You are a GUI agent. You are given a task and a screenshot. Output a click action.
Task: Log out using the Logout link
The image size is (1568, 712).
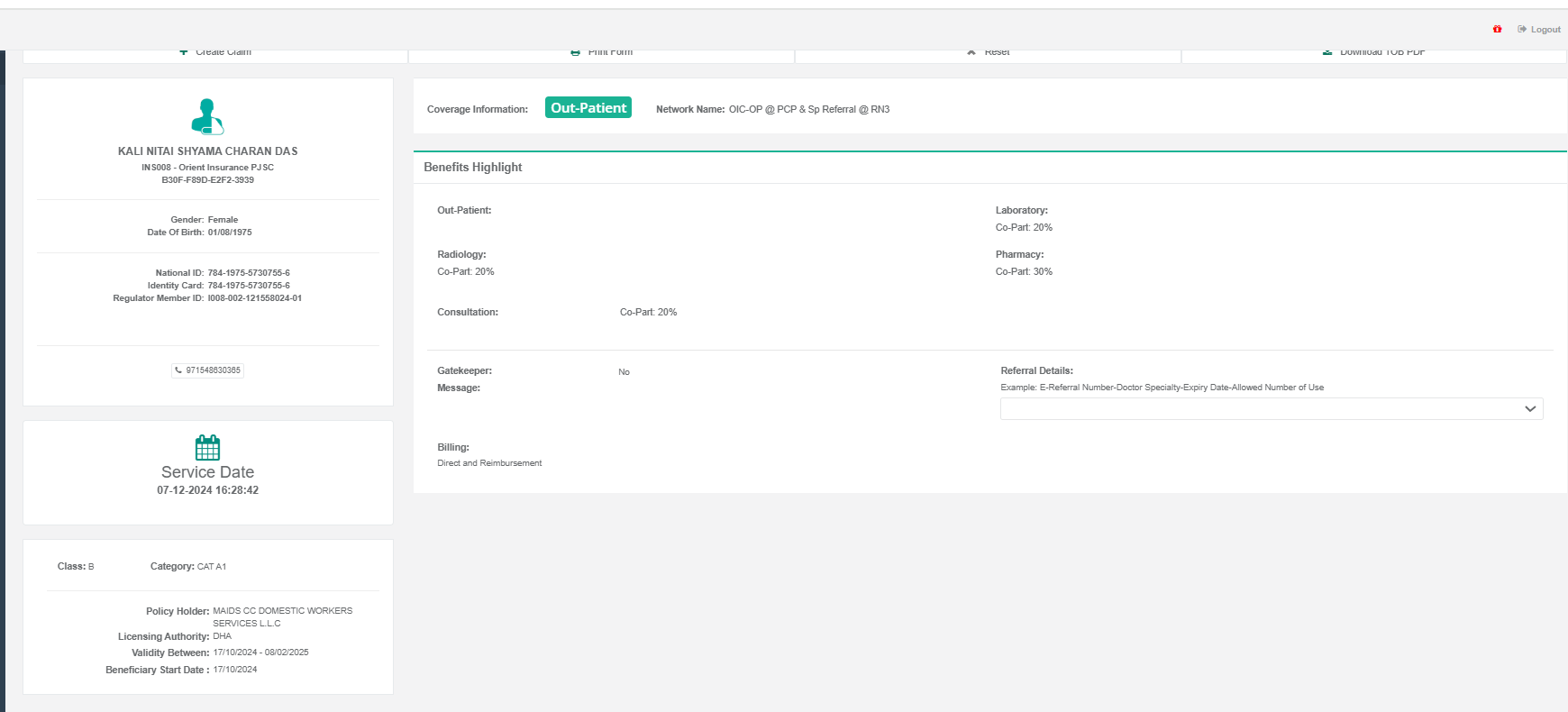(x=1539, y=30)
